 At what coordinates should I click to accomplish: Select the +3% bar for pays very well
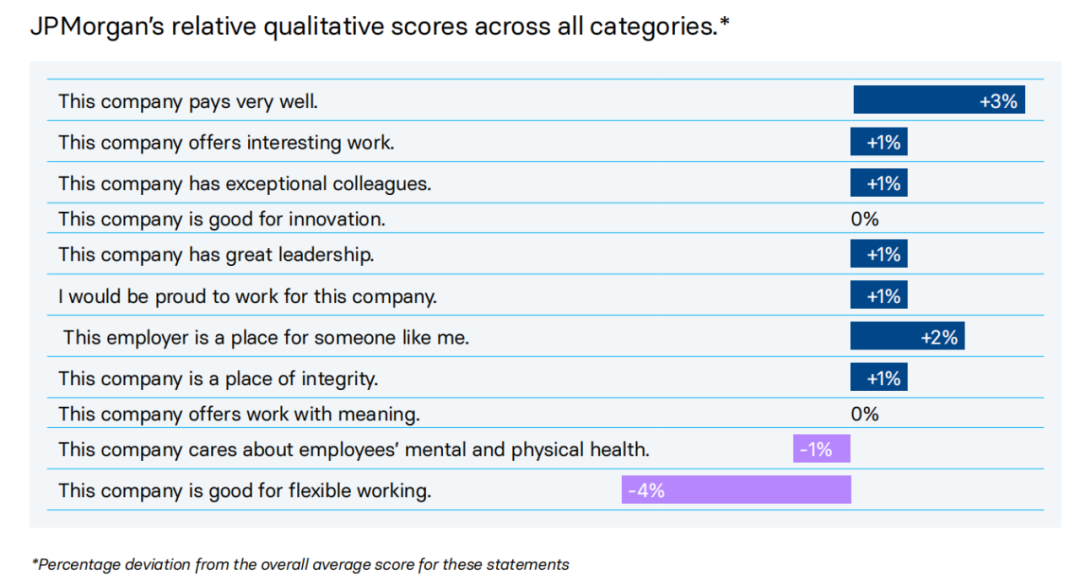pos(938,100)
